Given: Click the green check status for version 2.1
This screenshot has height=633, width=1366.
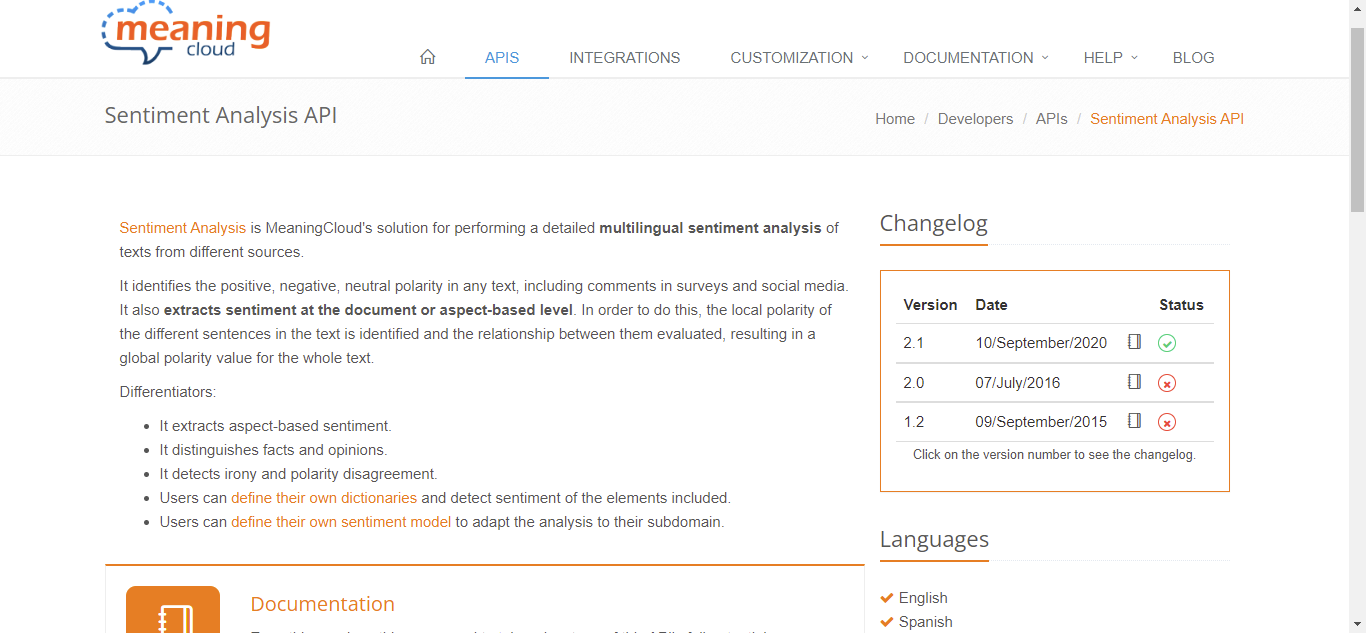Looking at the screenshot, I should pos(1166,342).
